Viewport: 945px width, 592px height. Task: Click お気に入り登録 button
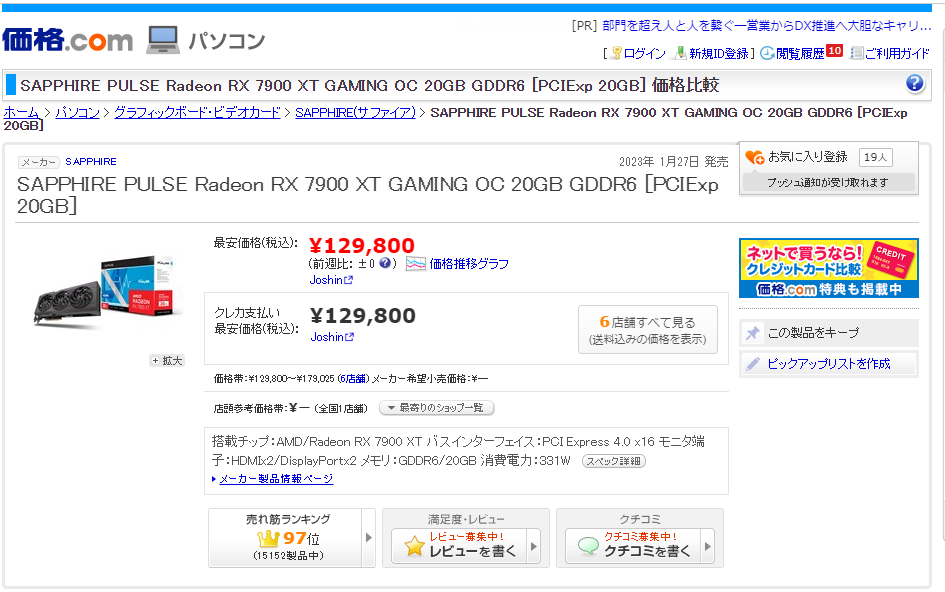click(808, 157)
